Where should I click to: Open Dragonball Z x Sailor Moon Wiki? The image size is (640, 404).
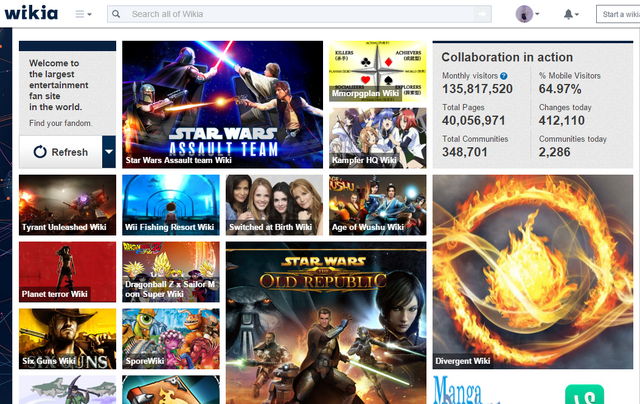(x=171, y=272)
